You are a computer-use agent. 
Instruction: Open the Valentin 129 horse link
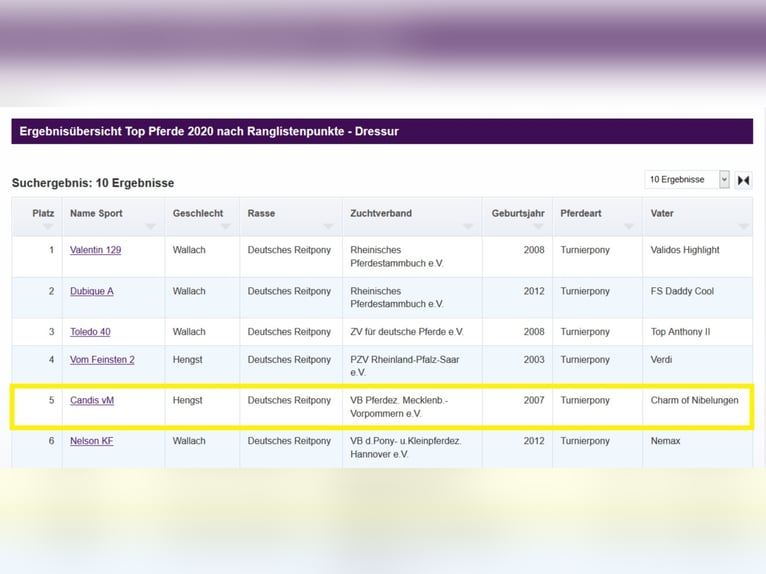[x=95, y=250]
